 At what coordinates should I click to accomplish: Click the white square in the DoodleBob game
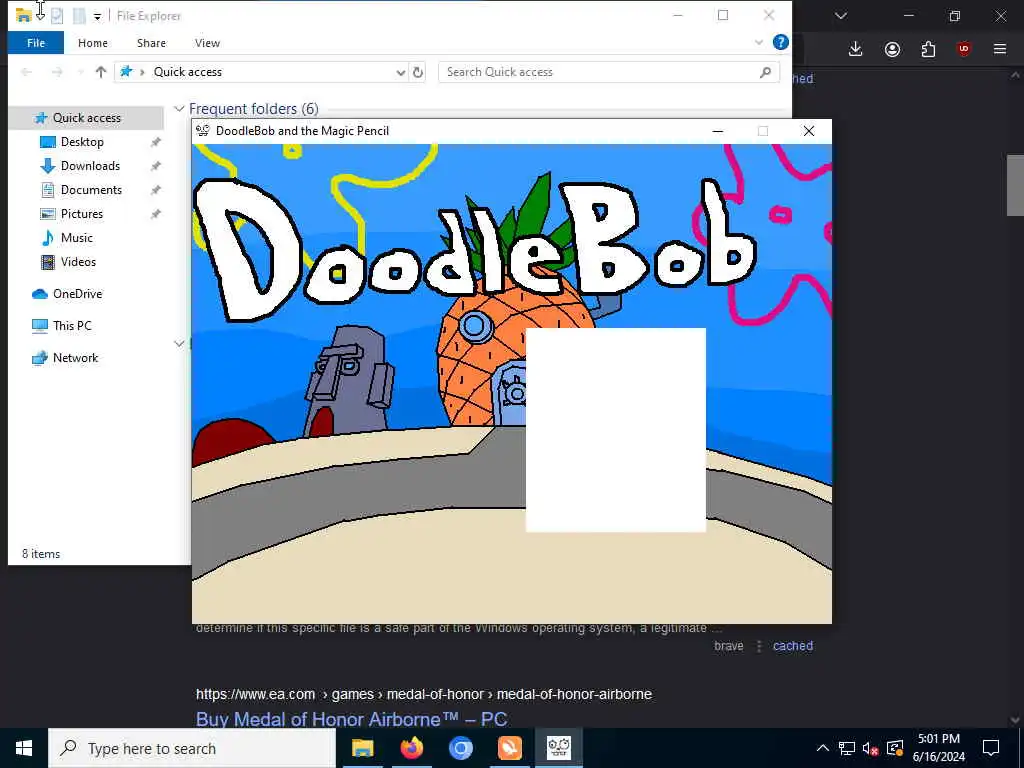(616, 430)
